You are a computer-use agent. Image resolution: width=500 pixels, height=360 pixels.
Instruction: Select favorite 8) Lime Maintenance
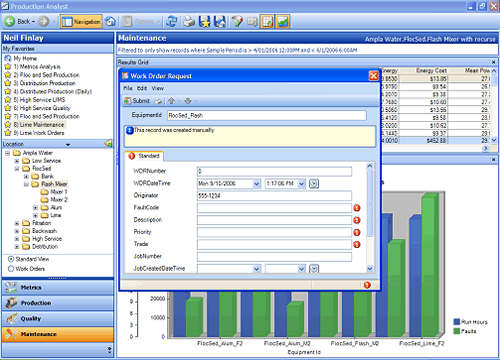tap(39, 125)
